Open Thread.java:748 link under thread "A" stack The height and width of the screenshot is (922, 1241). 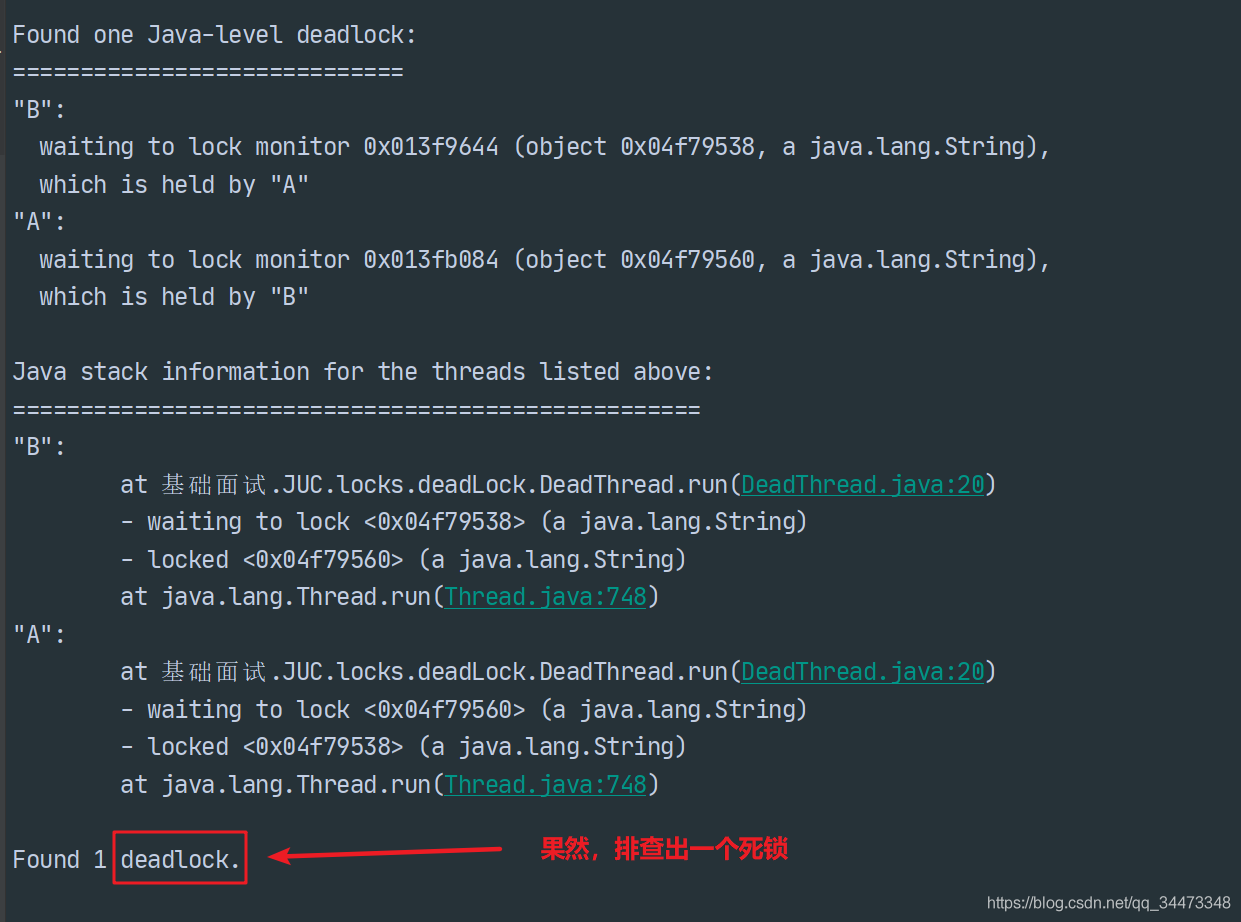546,785
